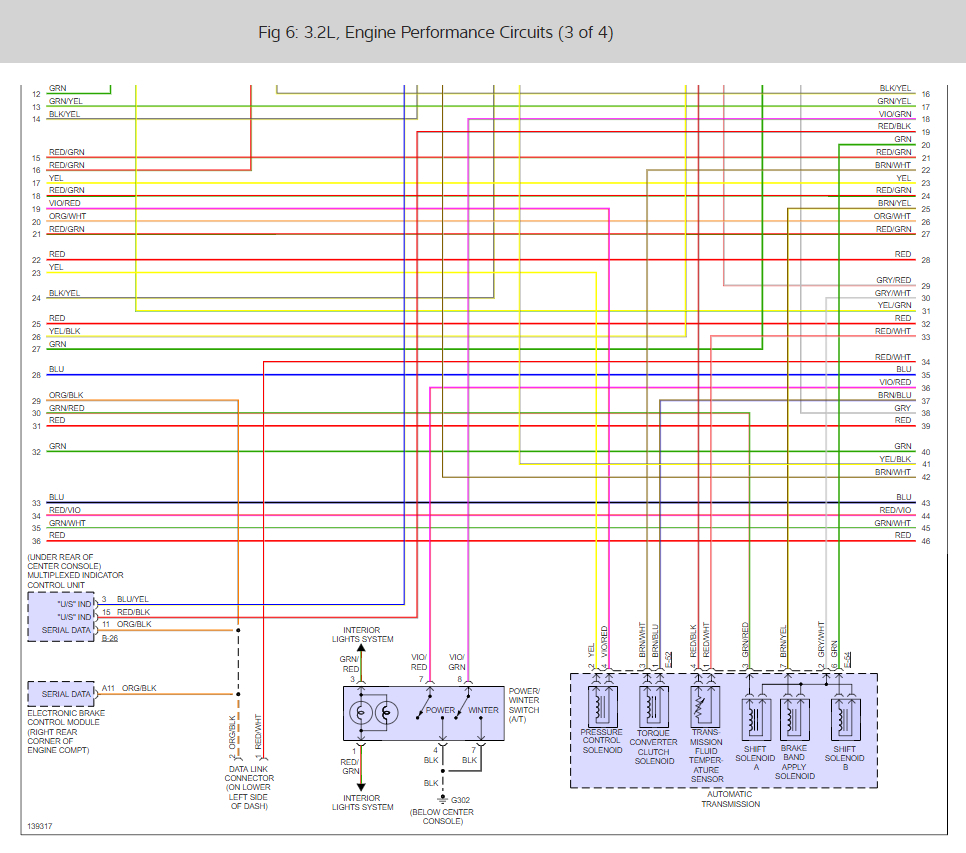Image resolution: width=966 pixels, height=853 pixels.
Task: Click the left-side ORG/WHT wire label at row 20
Action: coord(68,216)
